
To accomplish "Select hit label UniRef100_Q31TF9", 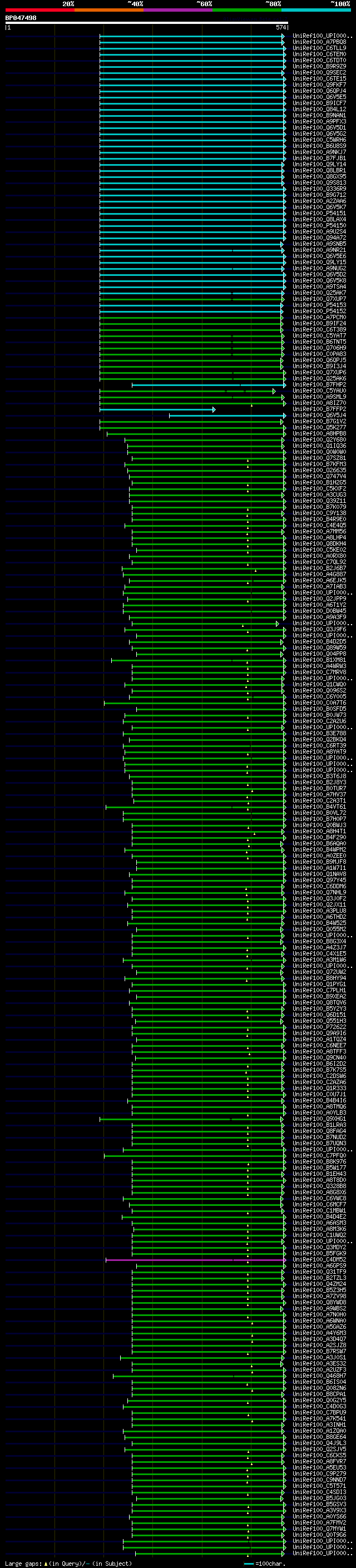I will click(x=319, y=1272).
